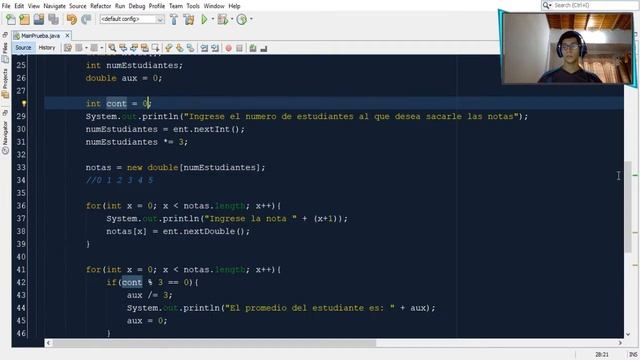
Task: Open the Edit menu
Action: 19,6
